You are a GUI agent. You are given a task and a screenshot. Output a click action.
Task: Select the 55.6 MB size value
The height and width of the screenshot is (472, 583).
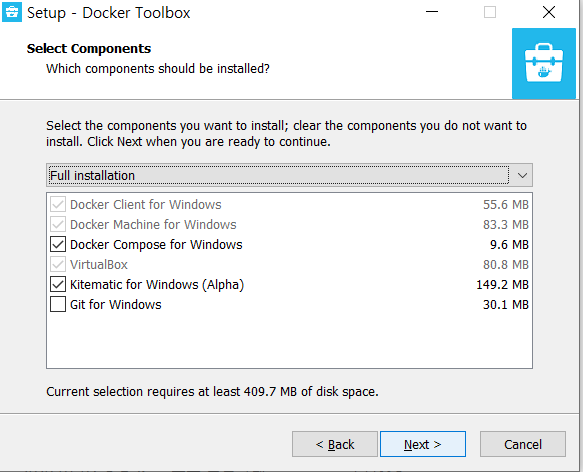click(x=506, y=205)
